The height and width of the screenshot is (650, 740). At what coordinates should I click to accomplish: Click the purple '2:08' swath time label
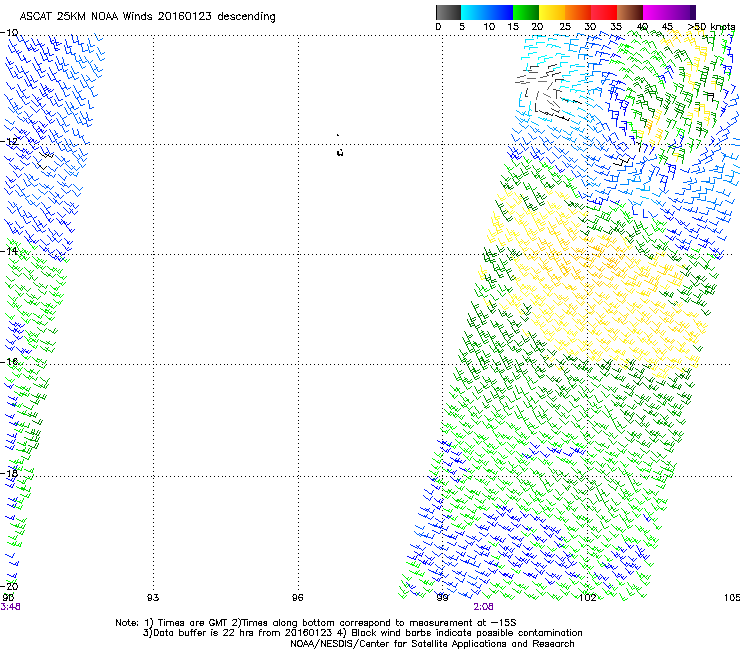click(x=484, y=607)
